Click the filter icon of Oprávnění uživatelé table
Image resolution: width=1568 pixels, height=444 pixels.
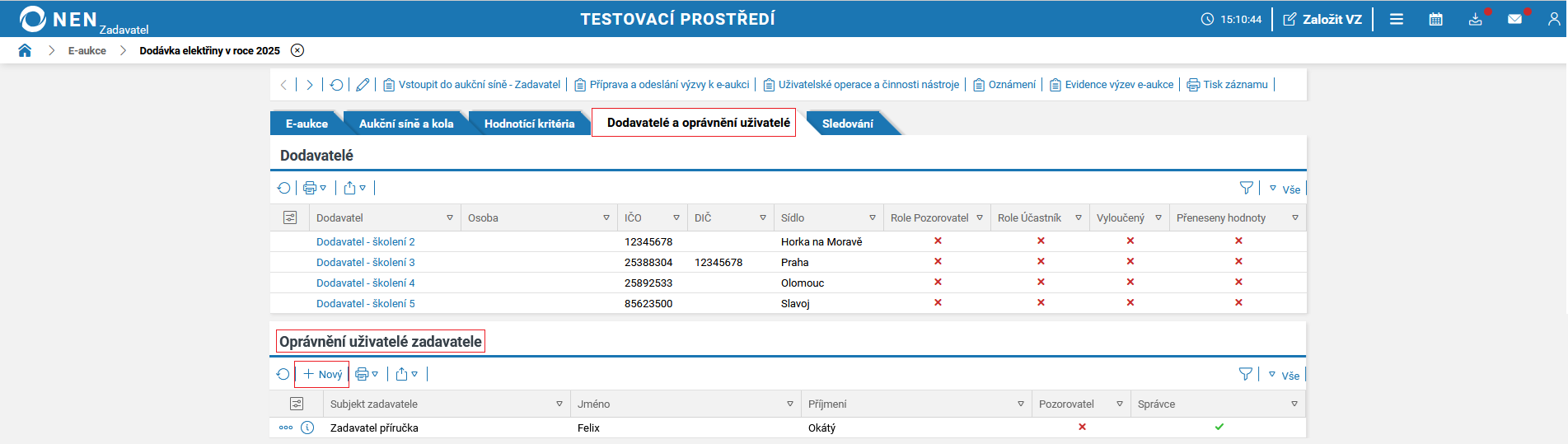pos(1246,375)
